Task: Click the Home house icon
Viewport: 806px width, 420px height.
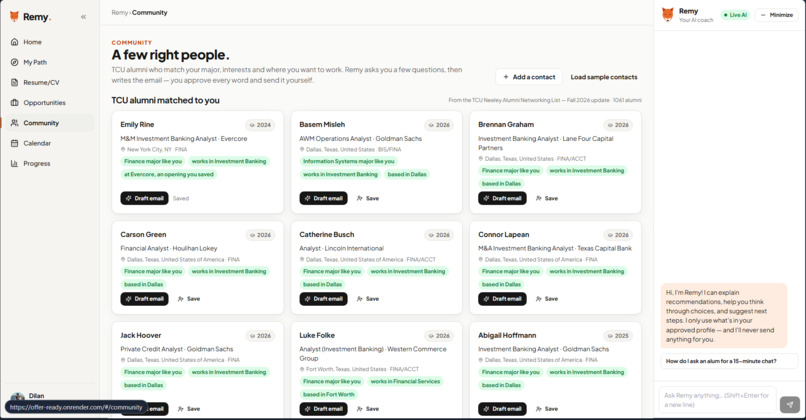Action: point(14,42)
